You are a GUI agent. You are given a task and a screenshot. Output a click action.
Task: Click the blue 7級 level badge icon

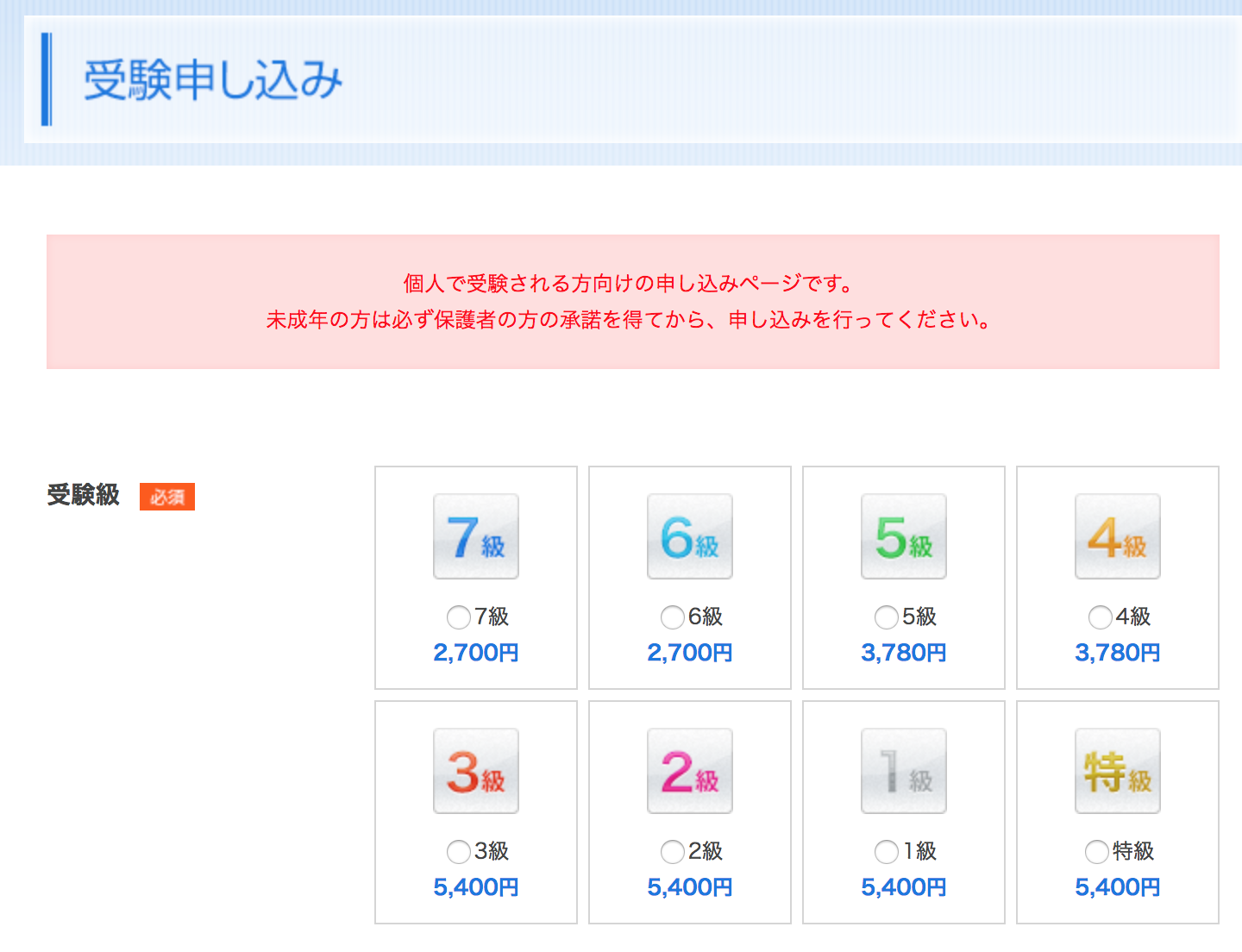476,536
